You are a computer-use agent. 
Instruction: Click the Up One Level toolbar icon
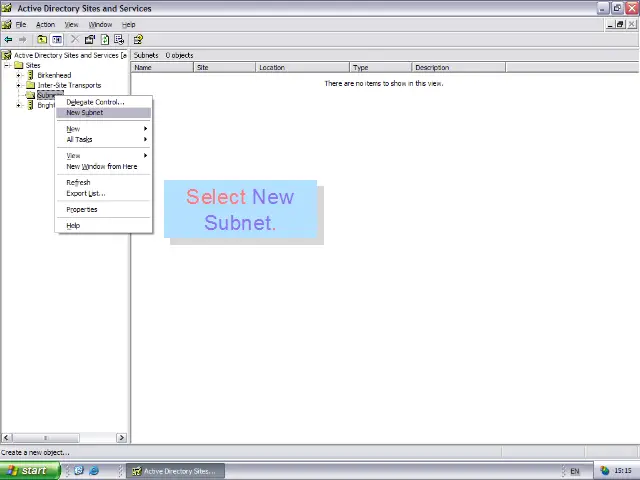(41, 40)
